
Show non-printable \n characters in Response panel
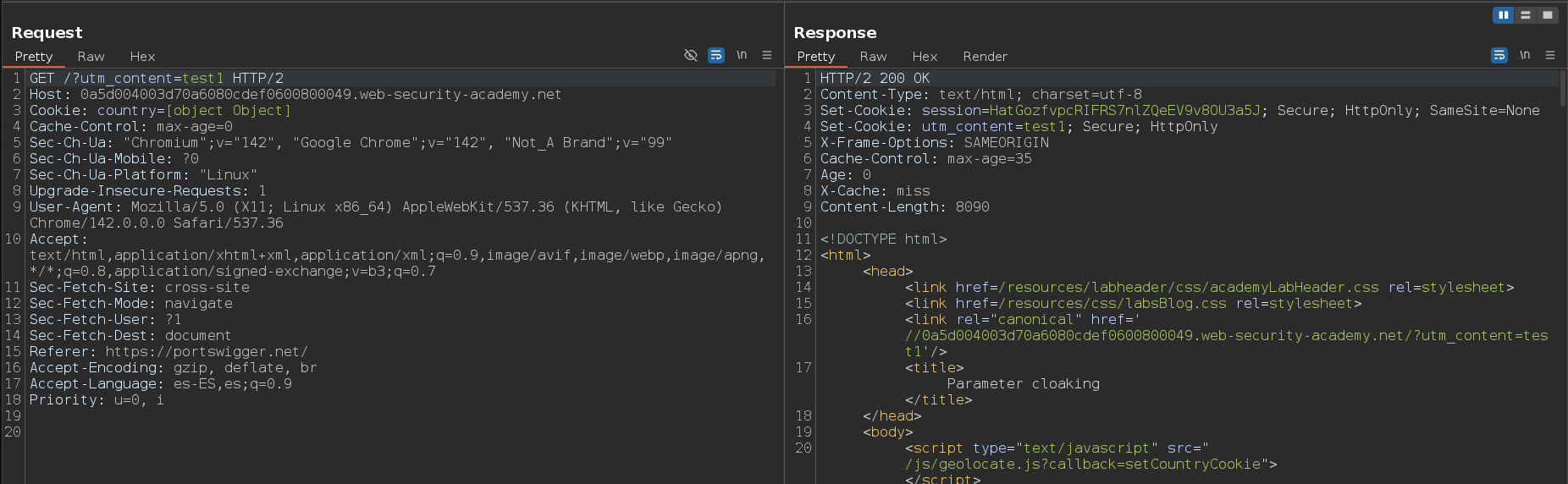point(1525,56)
